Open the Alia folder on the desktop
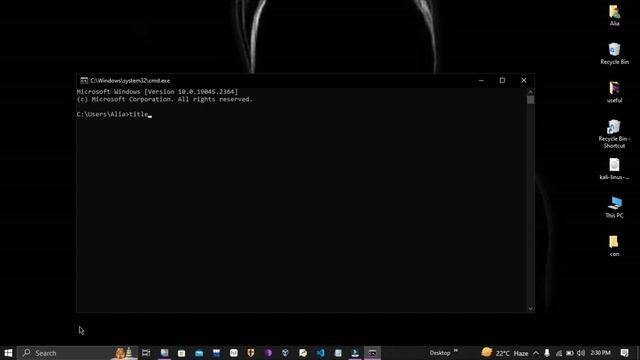Image resolution: width=640 pixels, height=360 pixels. pyautogui.click(x=614, y=16)
